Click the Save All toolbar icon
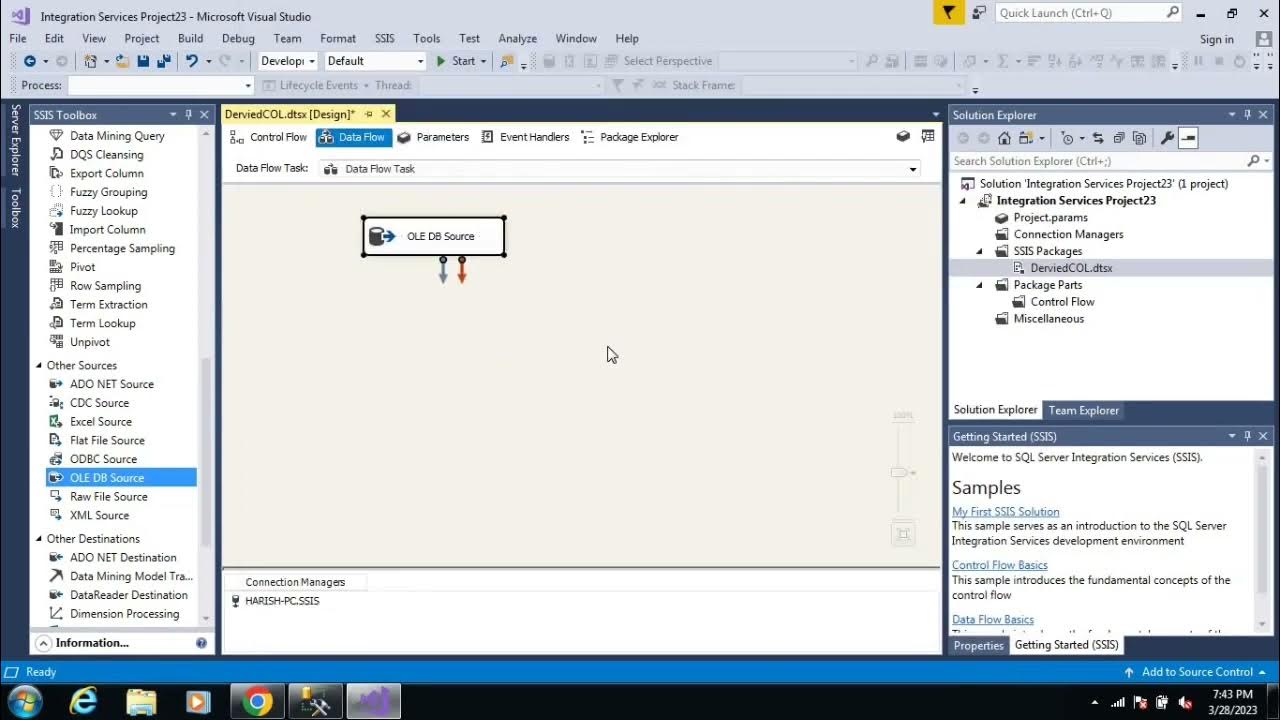The height and width of the screenshot is (720, 1280). coord(162,61)
